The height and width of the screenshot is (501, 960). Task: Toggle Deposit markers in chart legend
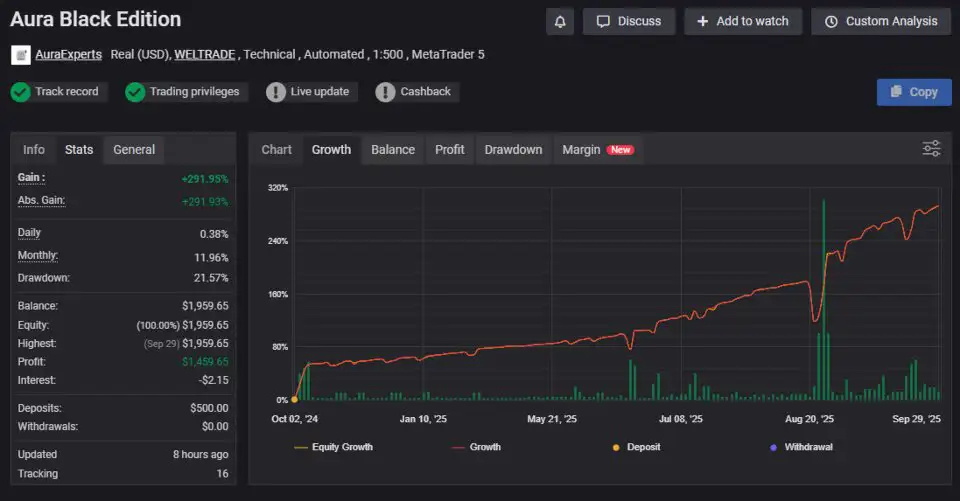tap(637, 447)
